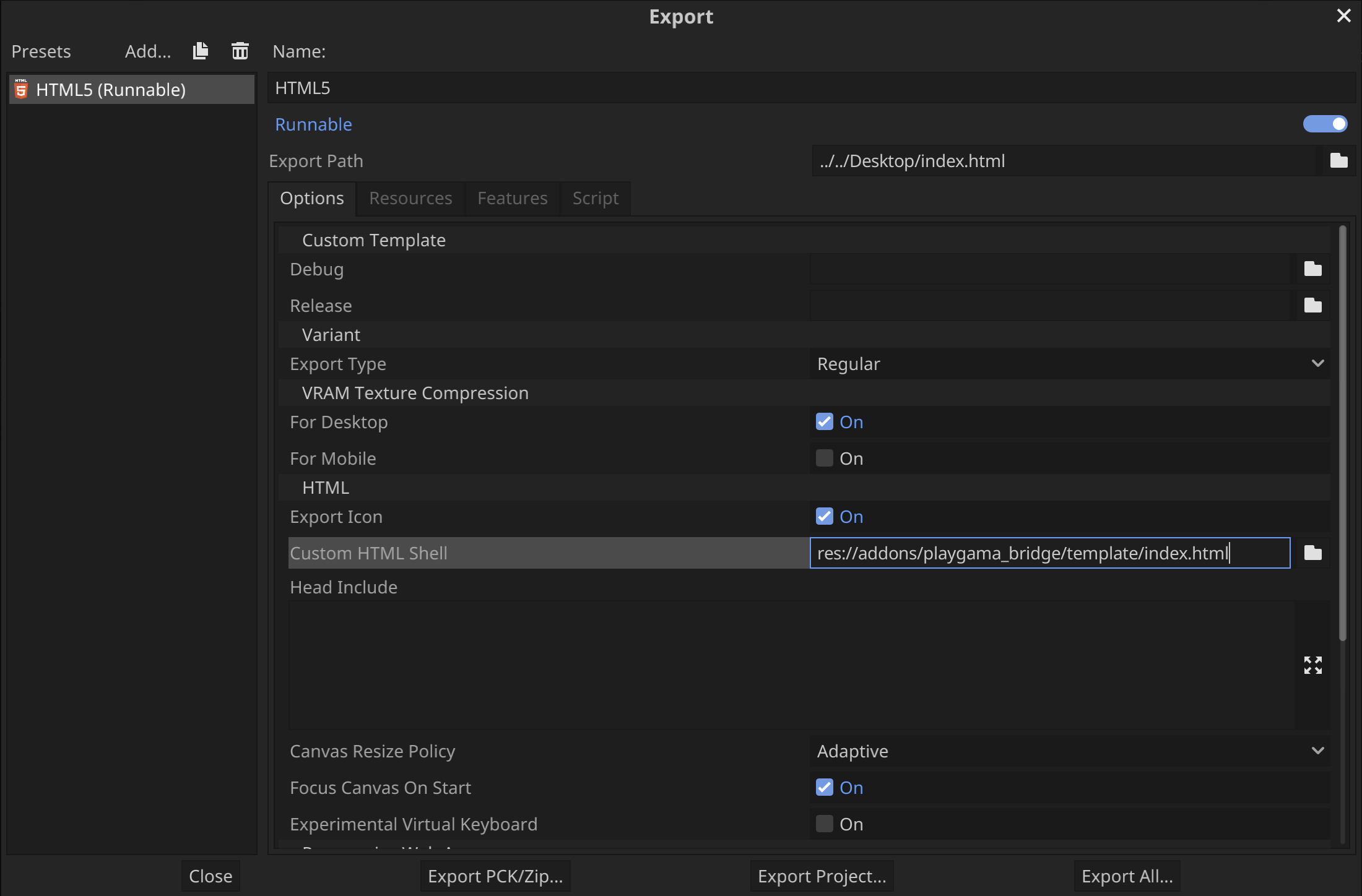Enable the VRAM compression For Mobile checkbox
Viewport: 1362px width, 896px height.
coord(824,459)
